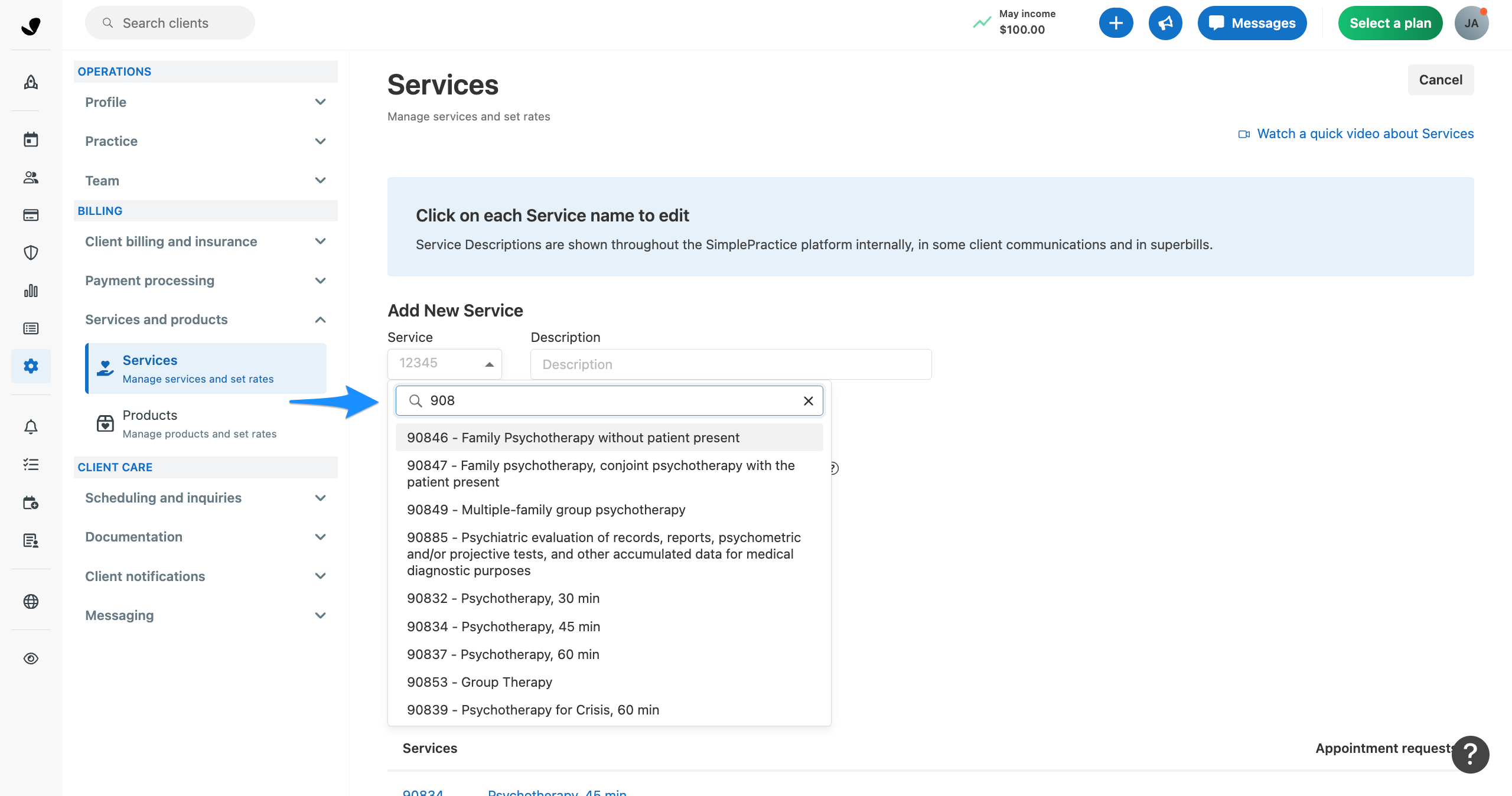Choose 90847 conjoint psychotherapy option
Image resolution: width=1512 pixels, height=796 pixels.
pyautogui.click(x=609, y=474)
